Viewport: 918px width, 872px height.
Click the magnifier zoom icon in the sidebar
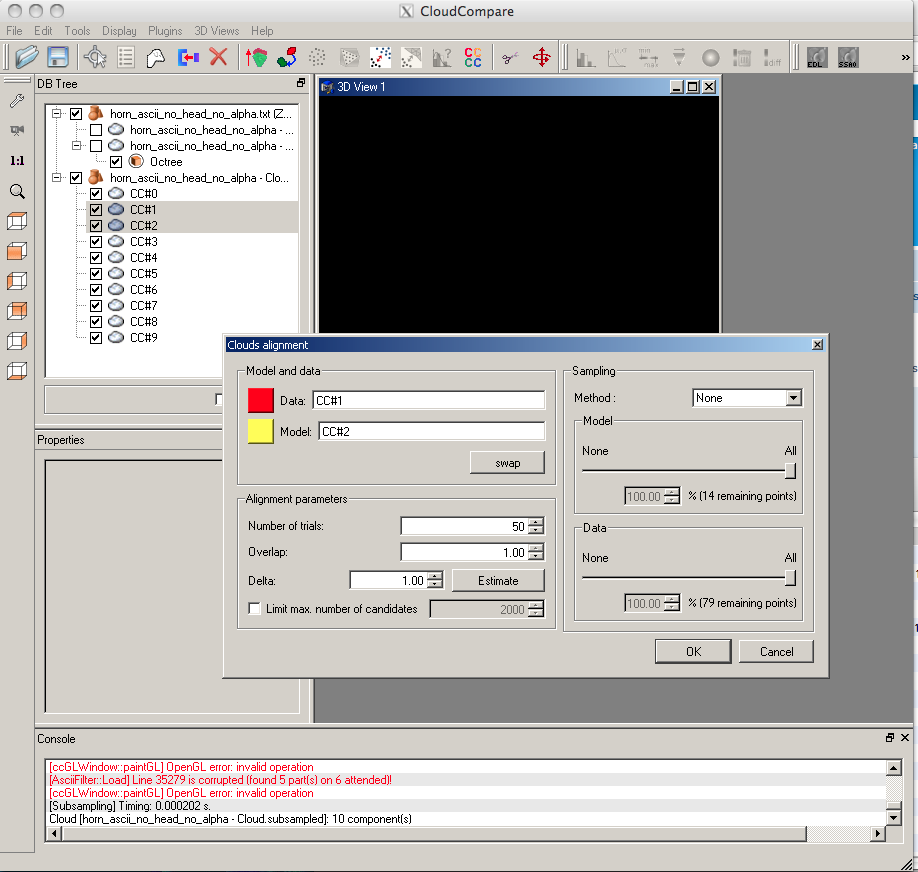15,191
